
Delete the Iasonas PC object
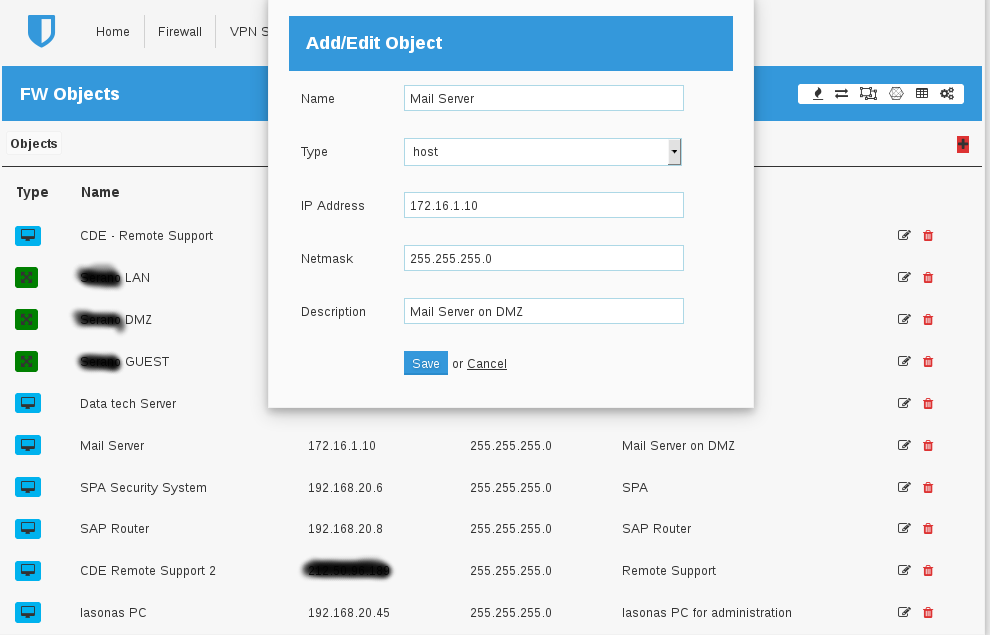pos(928,613)
